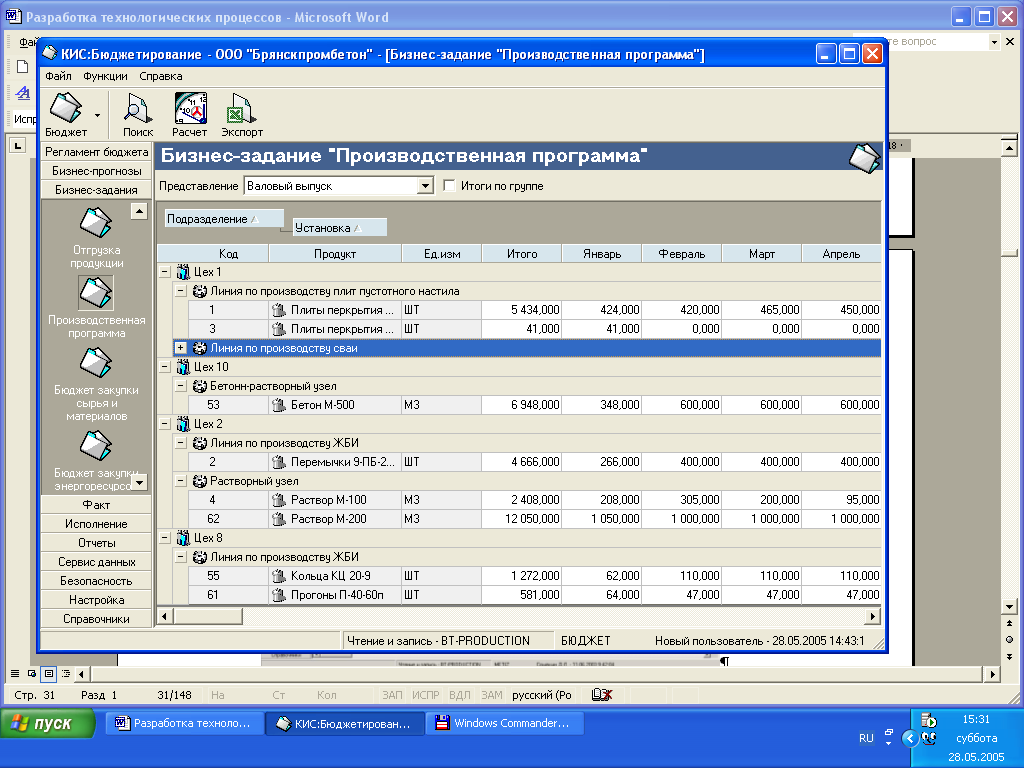Open the Справка menu
The height and width of the screenshot is (768, 1024).
pyautogui.click(x=161, y=76)
